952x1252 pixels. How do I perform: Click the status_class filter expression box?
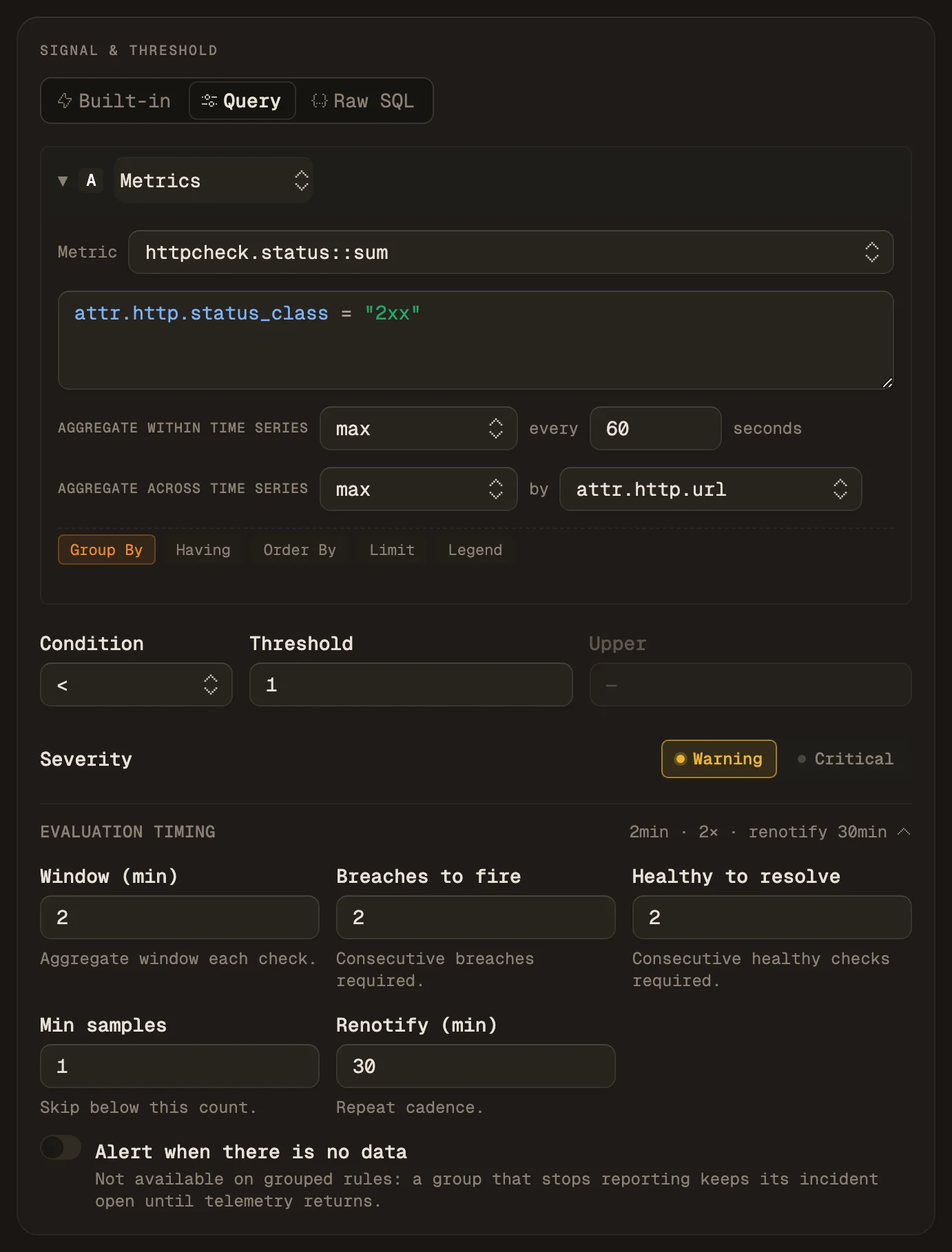tap(475, 340)
